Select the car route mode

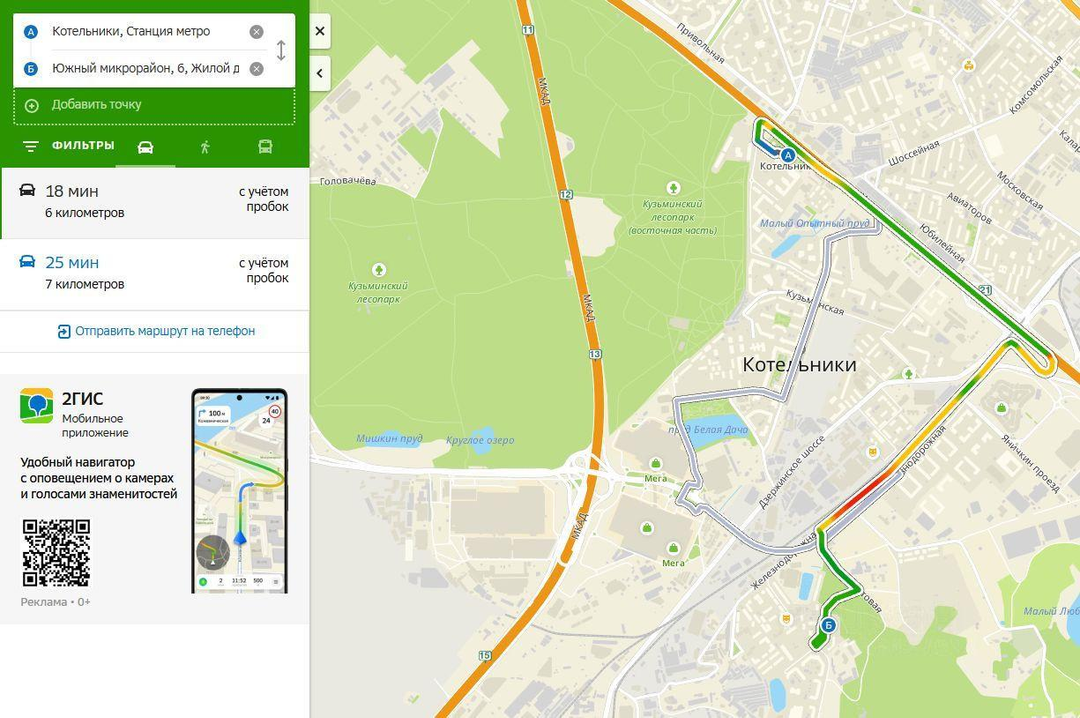click(x=145, y=147)
